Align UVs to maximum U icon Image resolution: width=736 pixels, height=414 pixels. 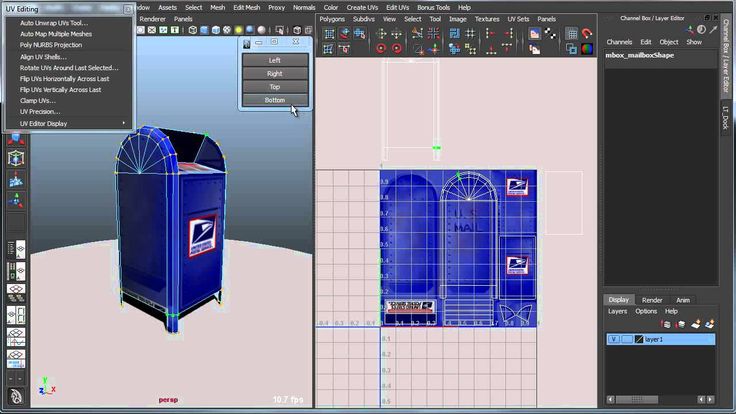[507, 33]
